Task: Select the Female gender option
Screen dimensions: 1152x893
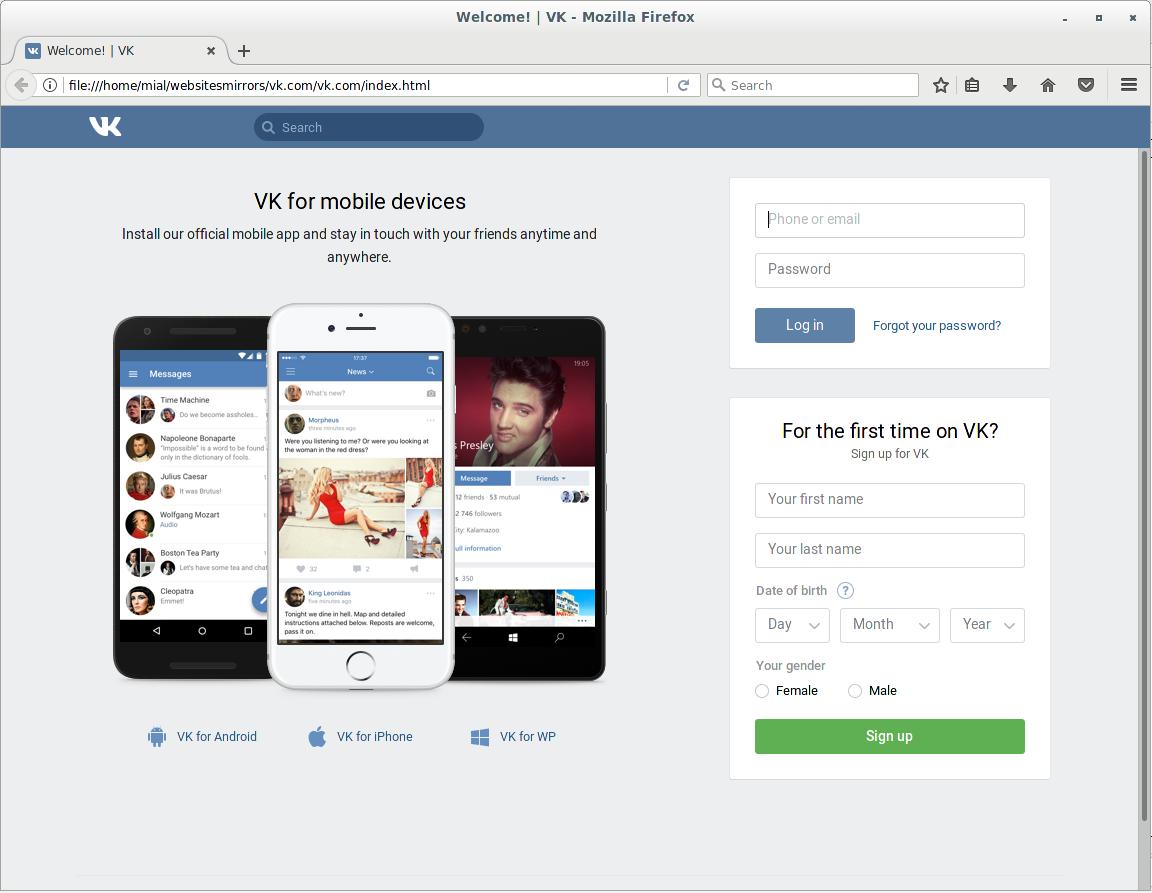Action: tap(762, 691)
